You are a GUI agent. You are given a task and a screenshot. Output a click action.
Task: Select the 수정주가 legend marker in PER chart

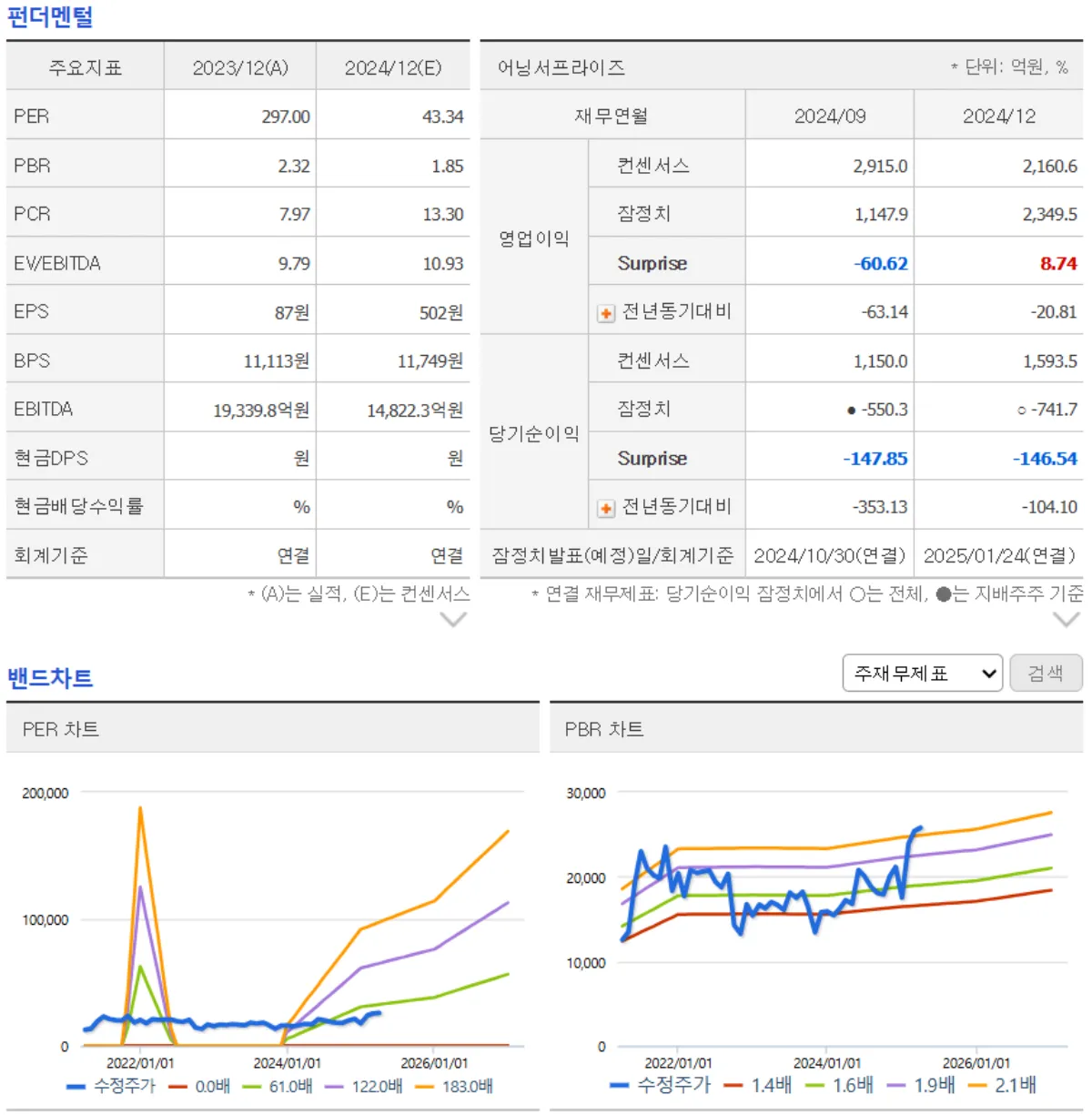(x=75, y=1086)
